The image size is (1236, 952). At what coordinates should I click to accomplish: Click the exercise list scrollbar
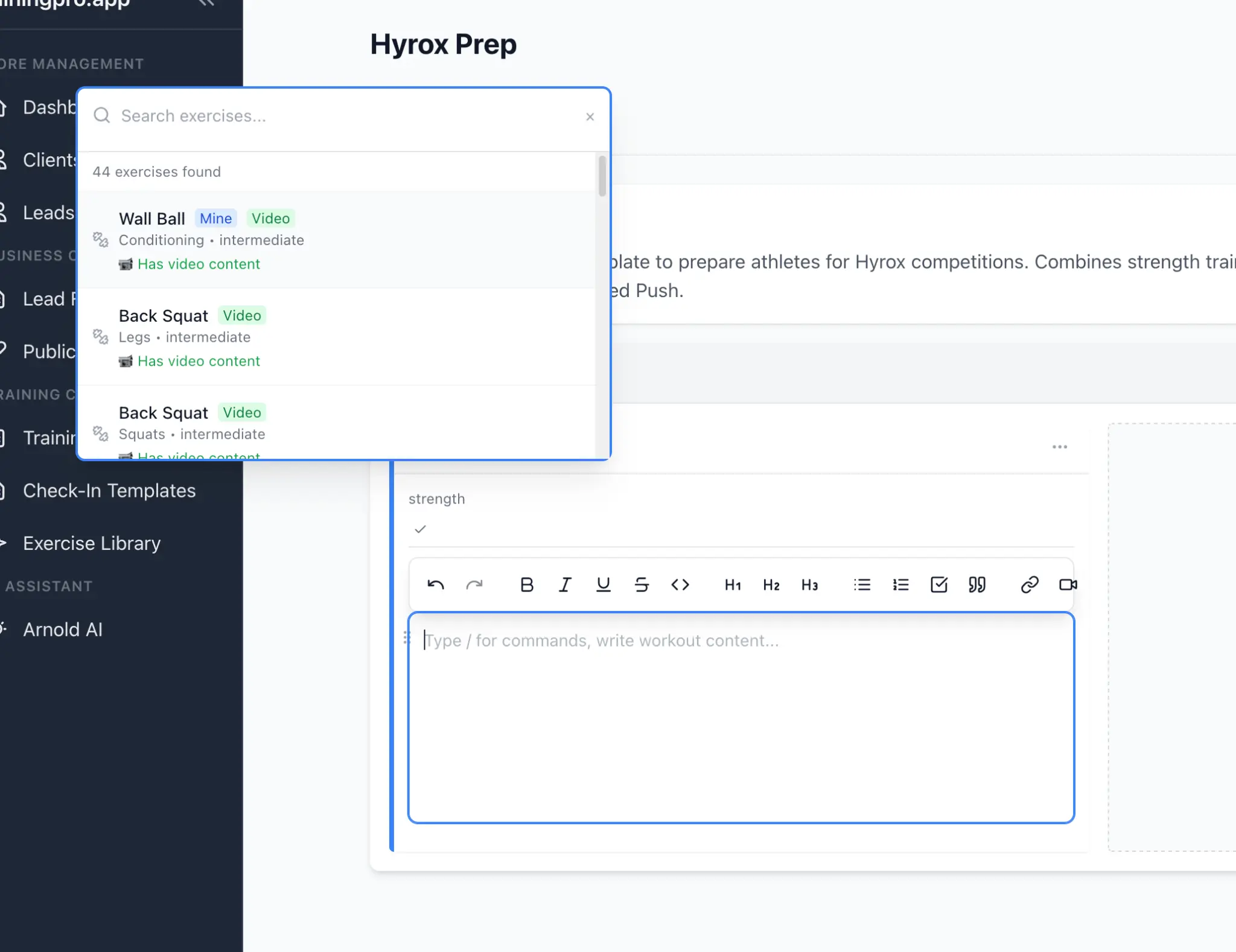pyautogui.click(x=602, y=176)
